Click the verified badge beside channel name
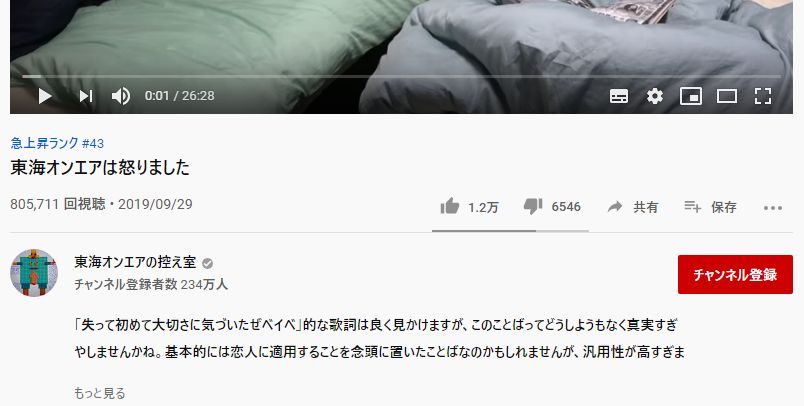 [x=207, y=263]
